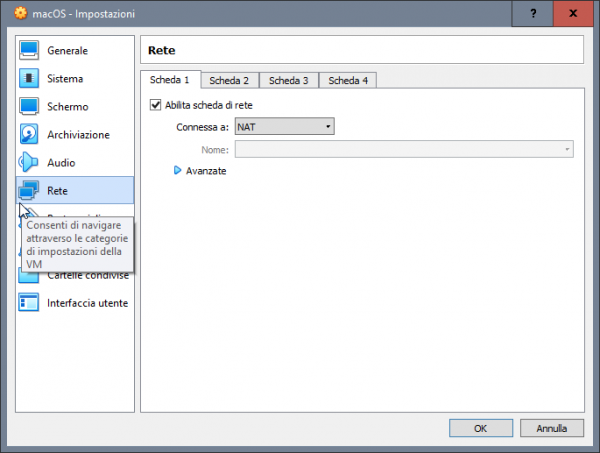The image size is (600, 453).
Task: Select the Interfaccia utente label
Action: [x=88, y=303]
